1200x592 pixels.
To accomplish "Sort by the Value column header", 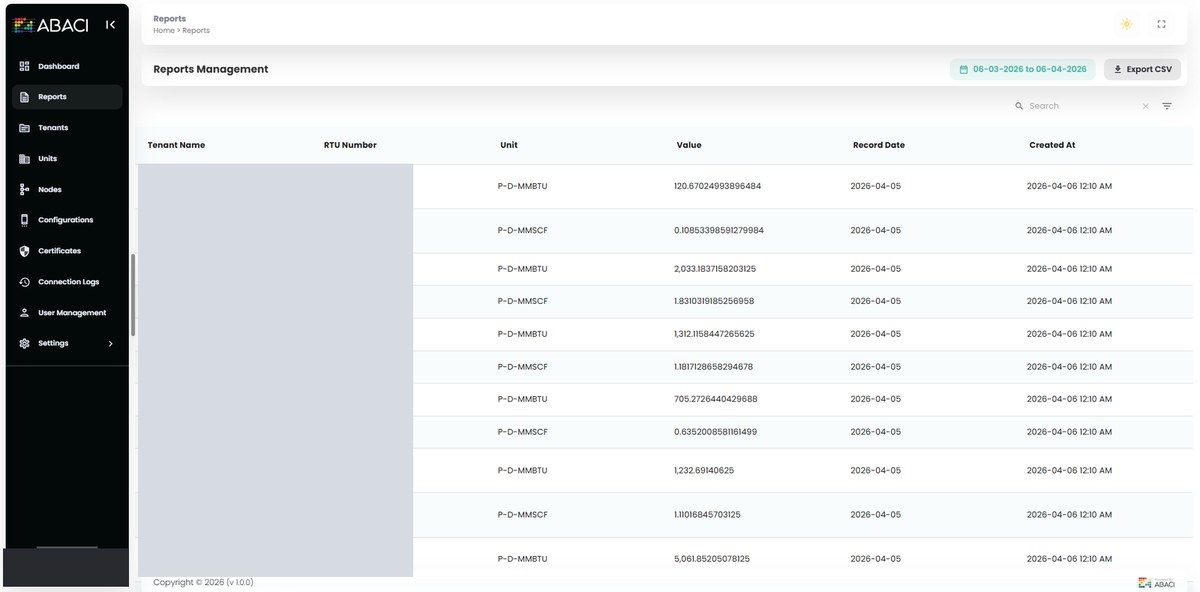I will point(689,145).
